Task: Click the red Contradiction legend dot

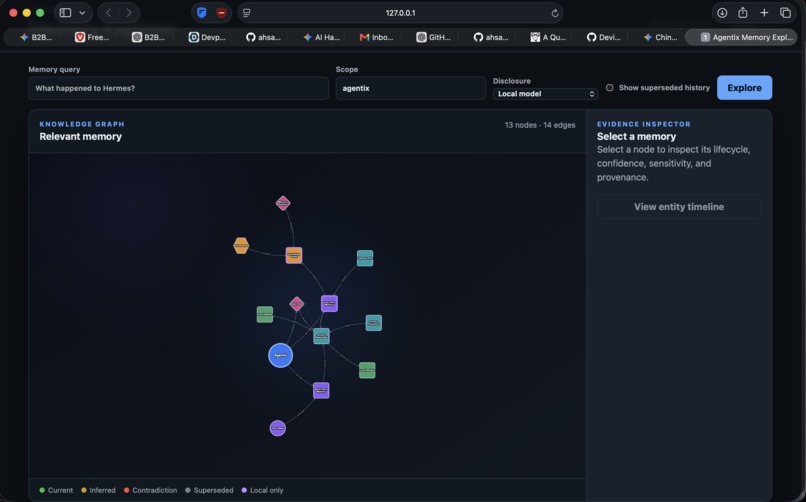Action: point(126,490)
